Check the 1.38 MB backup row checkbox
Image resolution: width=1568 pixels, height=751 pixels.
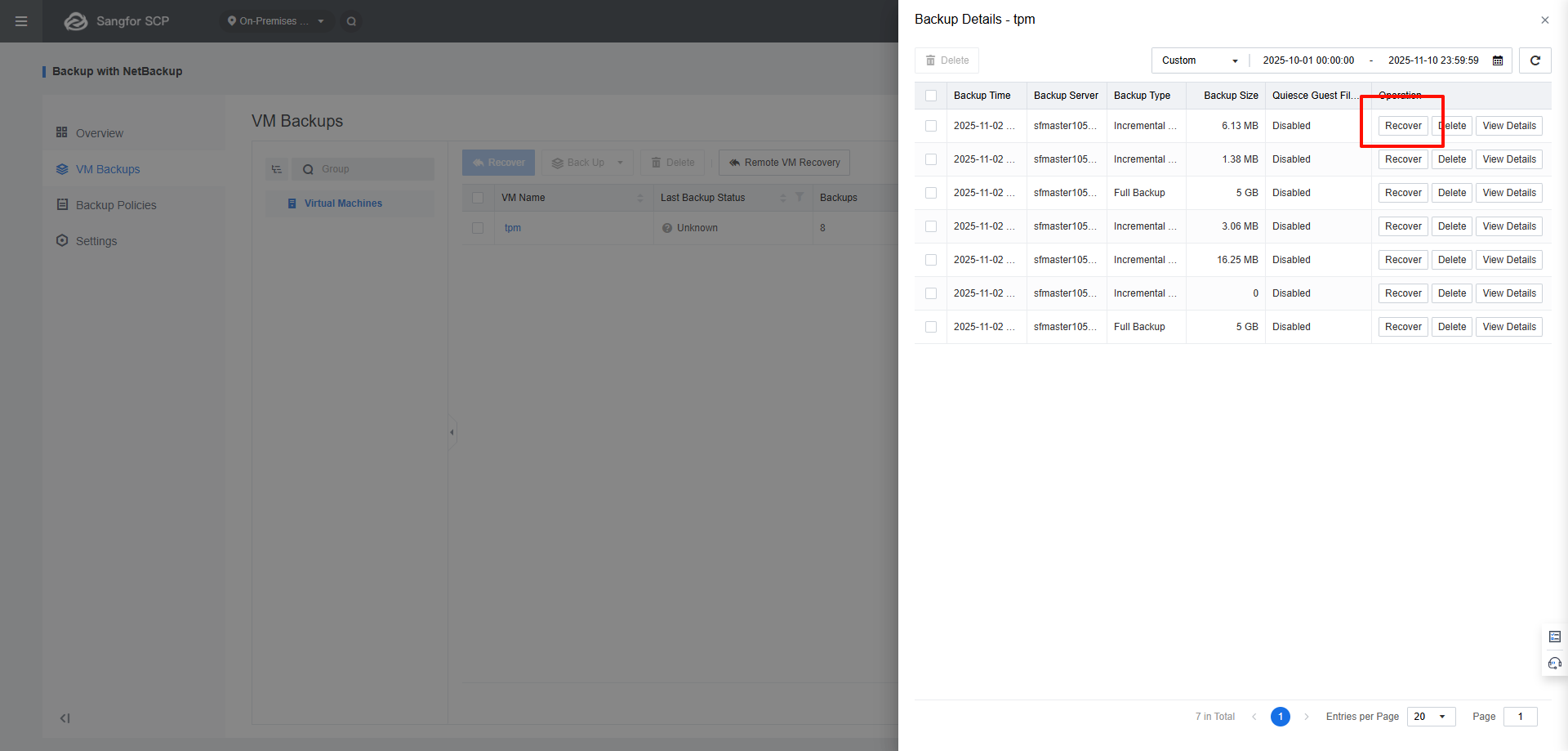pos(931,159)
